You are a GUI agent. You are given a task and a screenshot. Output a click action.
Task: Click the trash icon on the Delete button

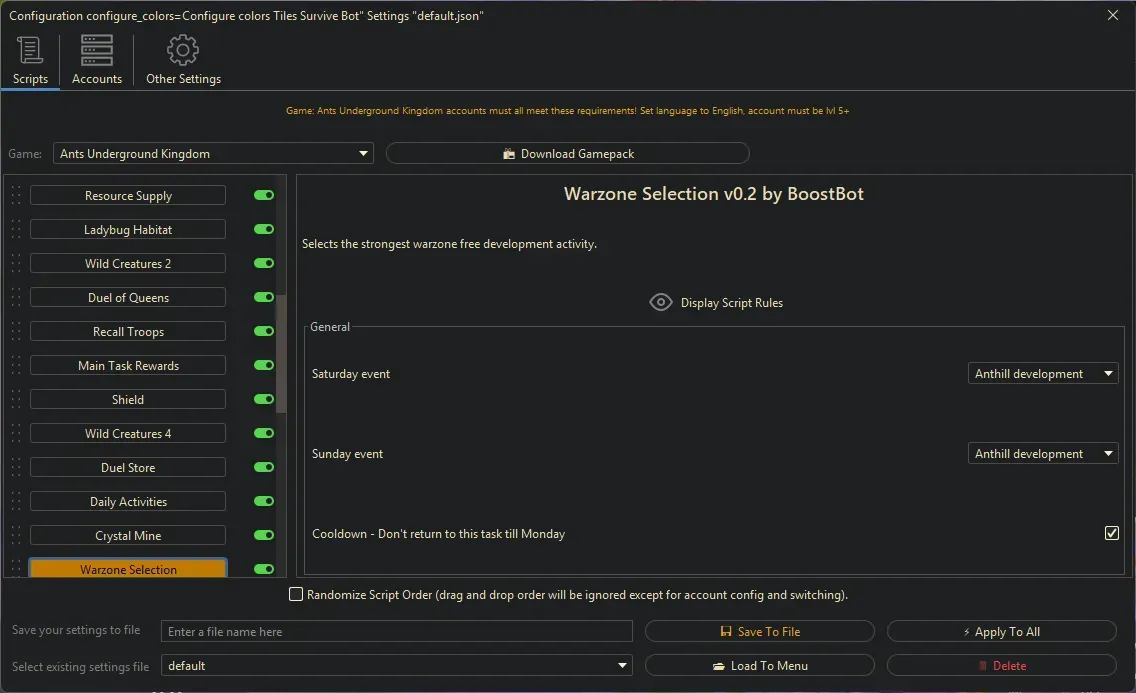985,665
